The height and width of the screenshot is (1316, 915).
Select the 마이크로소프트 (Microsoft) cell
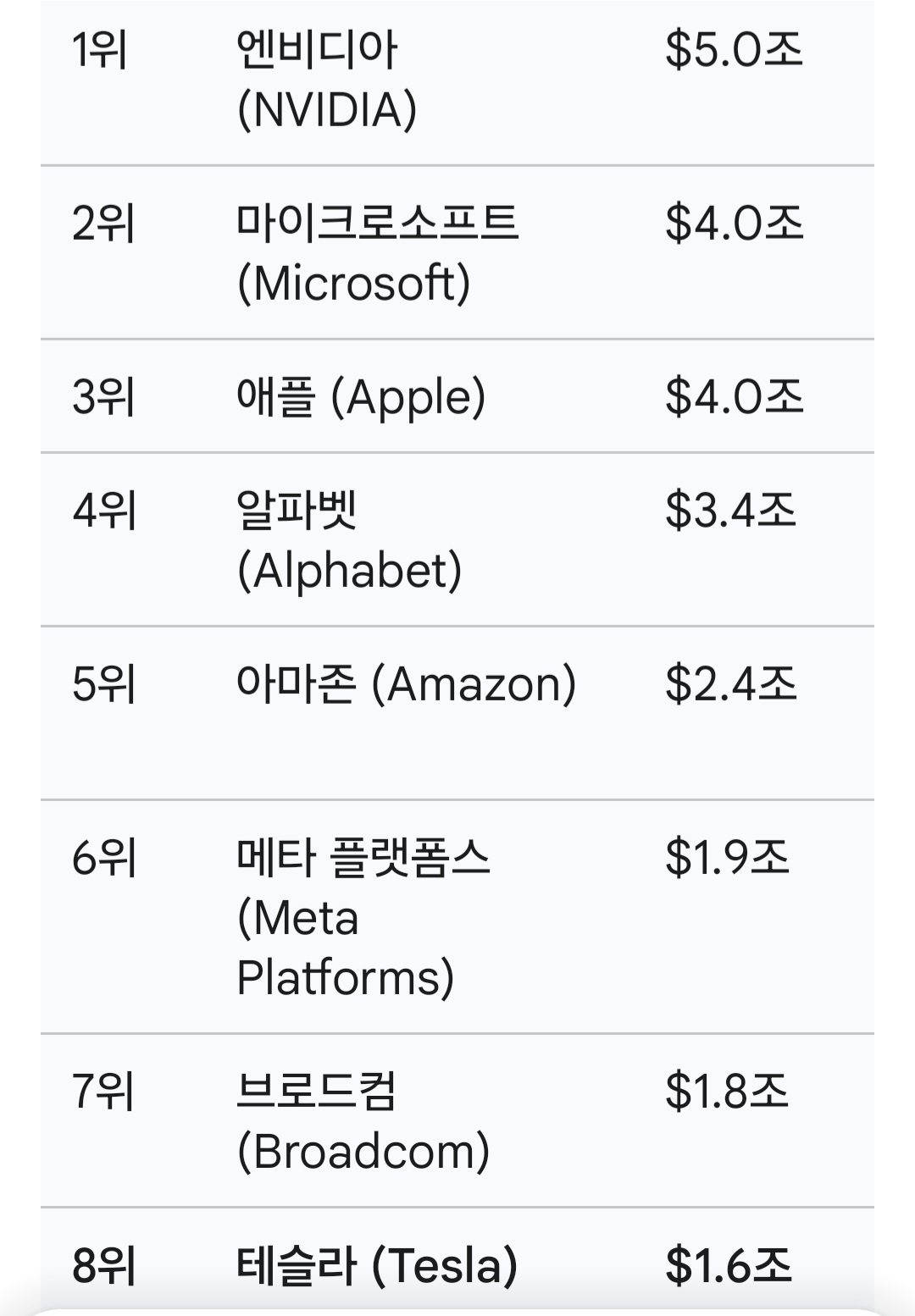(x=376, y=252)
